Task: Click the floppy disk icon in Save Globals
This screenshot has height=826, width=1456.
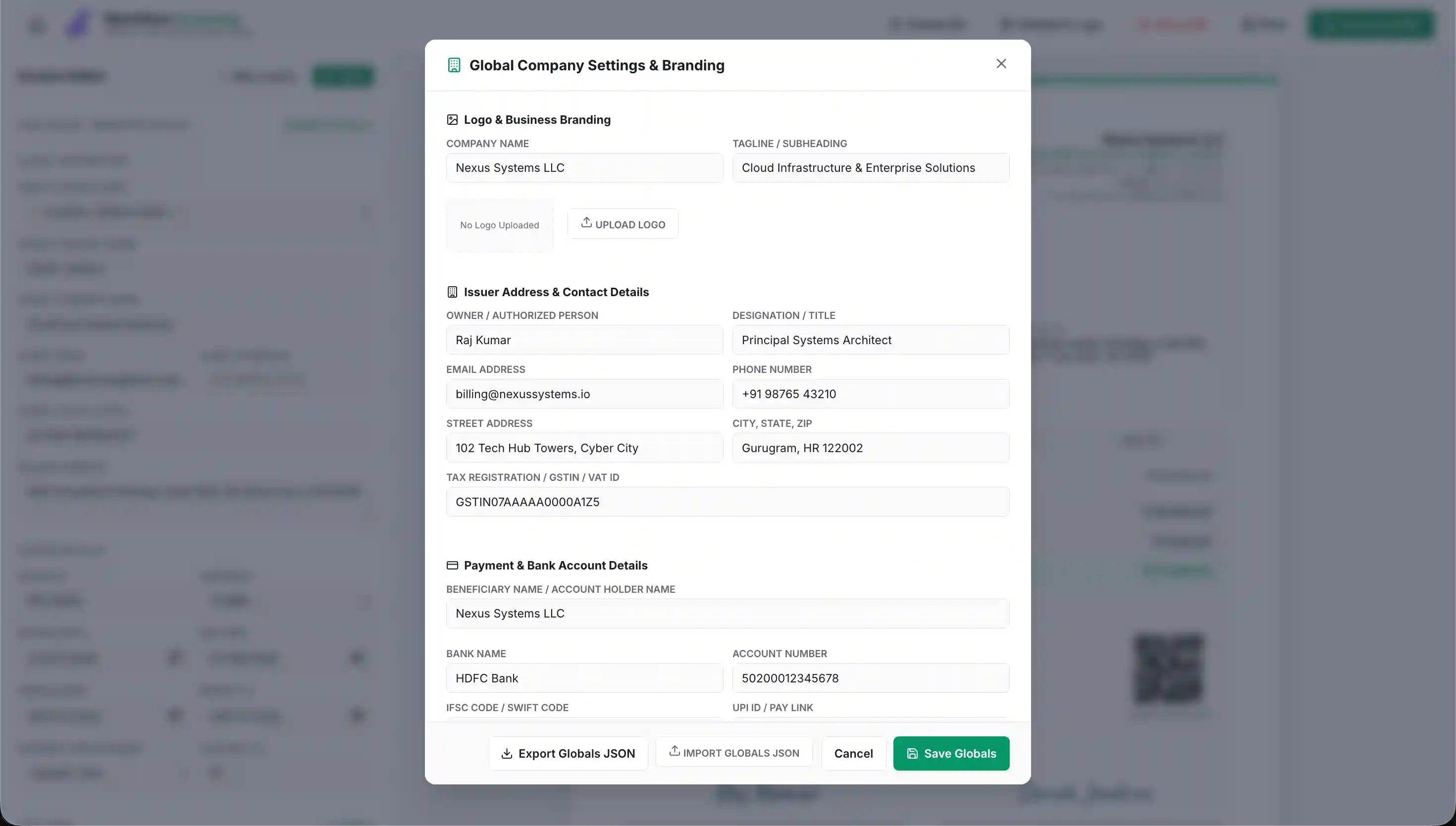Action: (912, 753)
